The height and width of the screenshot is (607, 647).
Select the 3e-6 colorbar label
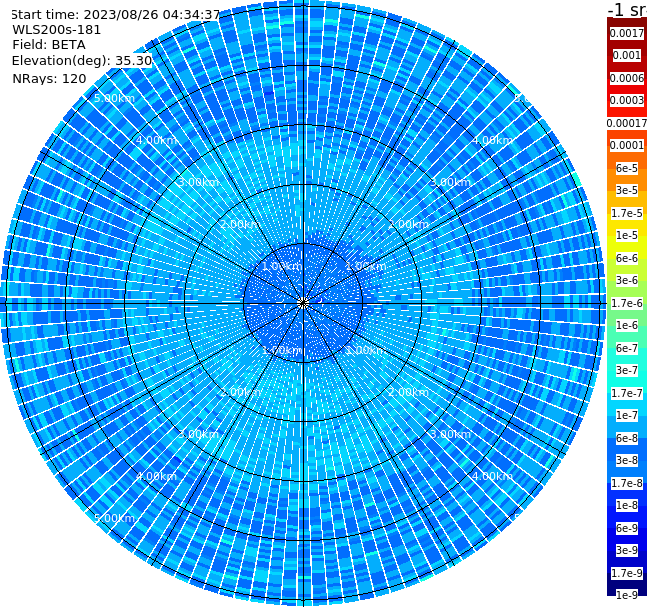tap(627, 280)
